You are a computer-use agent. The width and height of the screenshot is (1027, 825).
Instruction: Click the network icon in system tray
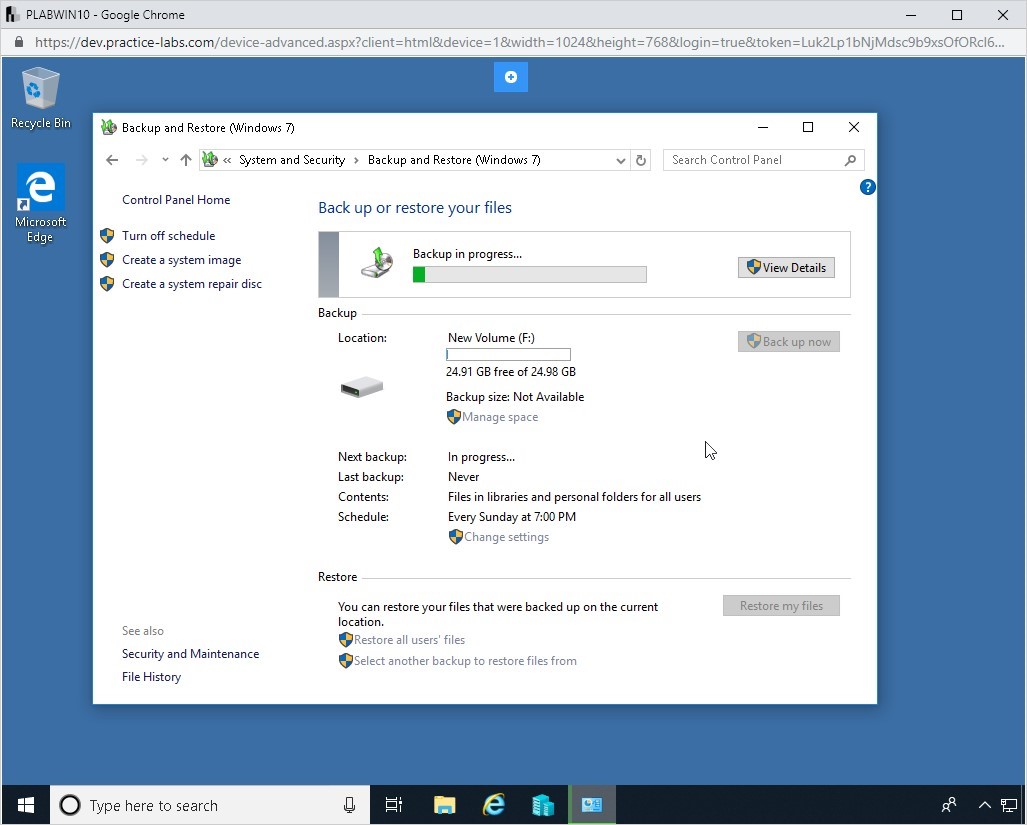pyautogui.click(x=1009, y=805)
